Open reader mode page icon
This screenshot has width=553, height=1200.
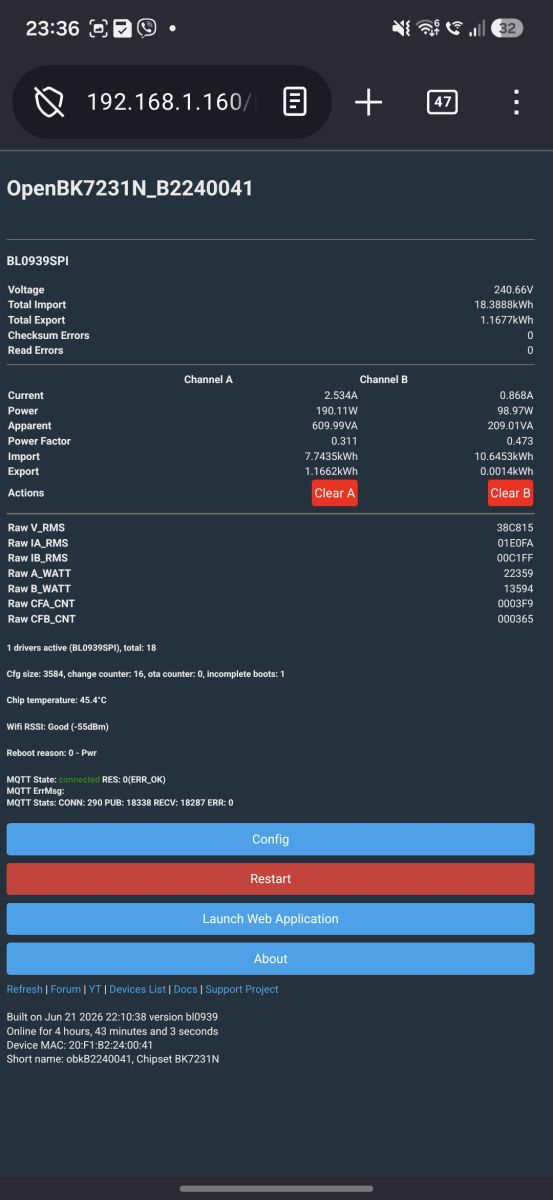294,102
